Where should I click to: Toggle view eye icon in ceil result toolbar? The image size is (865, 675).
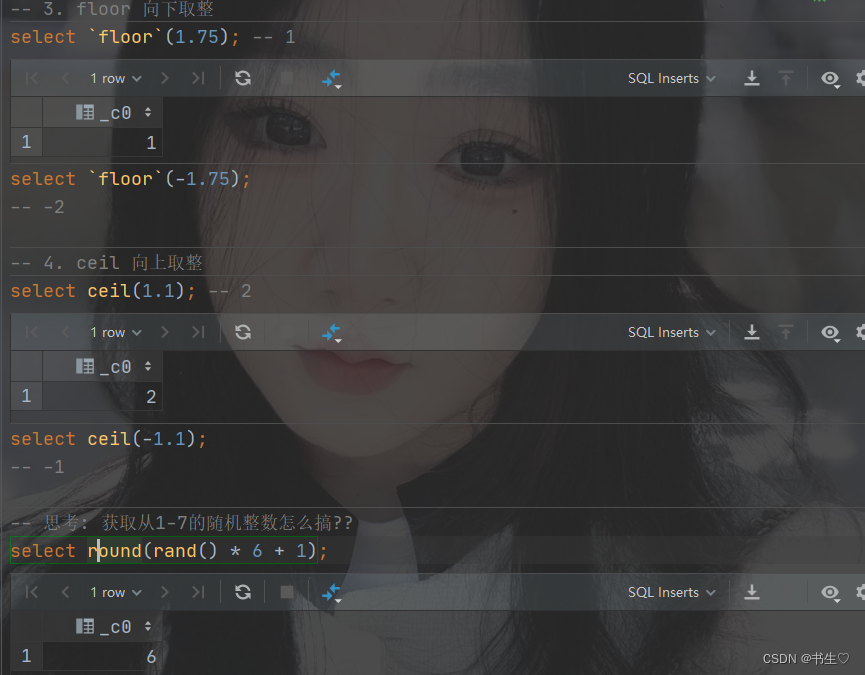pos(830,333)
